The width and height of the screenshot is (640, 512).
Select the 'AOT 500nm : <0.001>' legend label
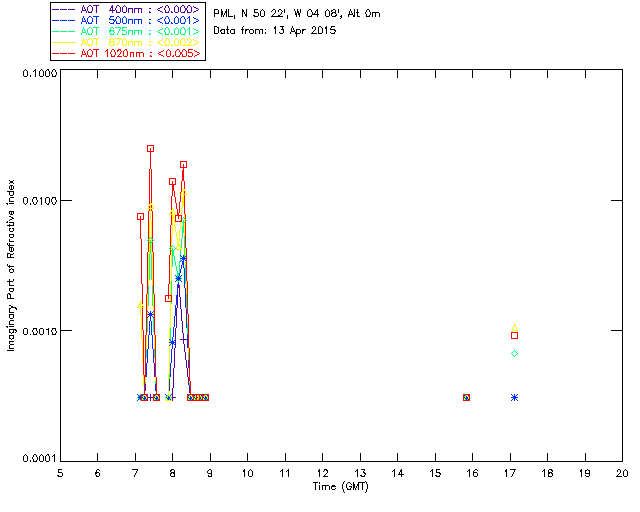140,20
